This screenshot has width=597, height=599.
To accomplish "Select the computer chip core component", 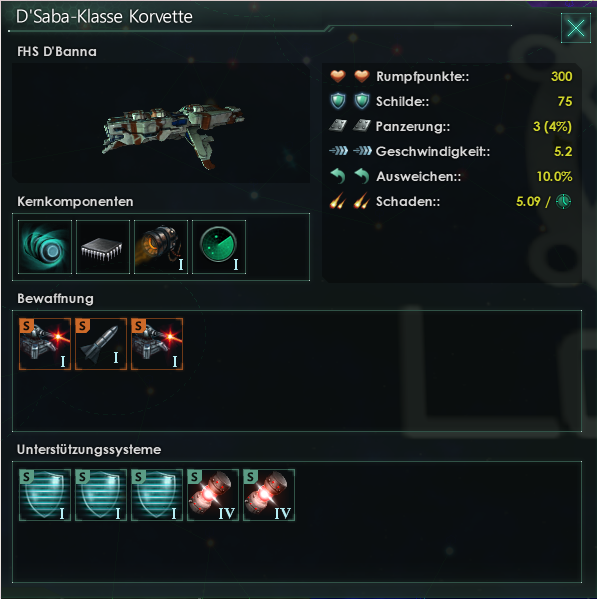I will (x=103, y=247).
